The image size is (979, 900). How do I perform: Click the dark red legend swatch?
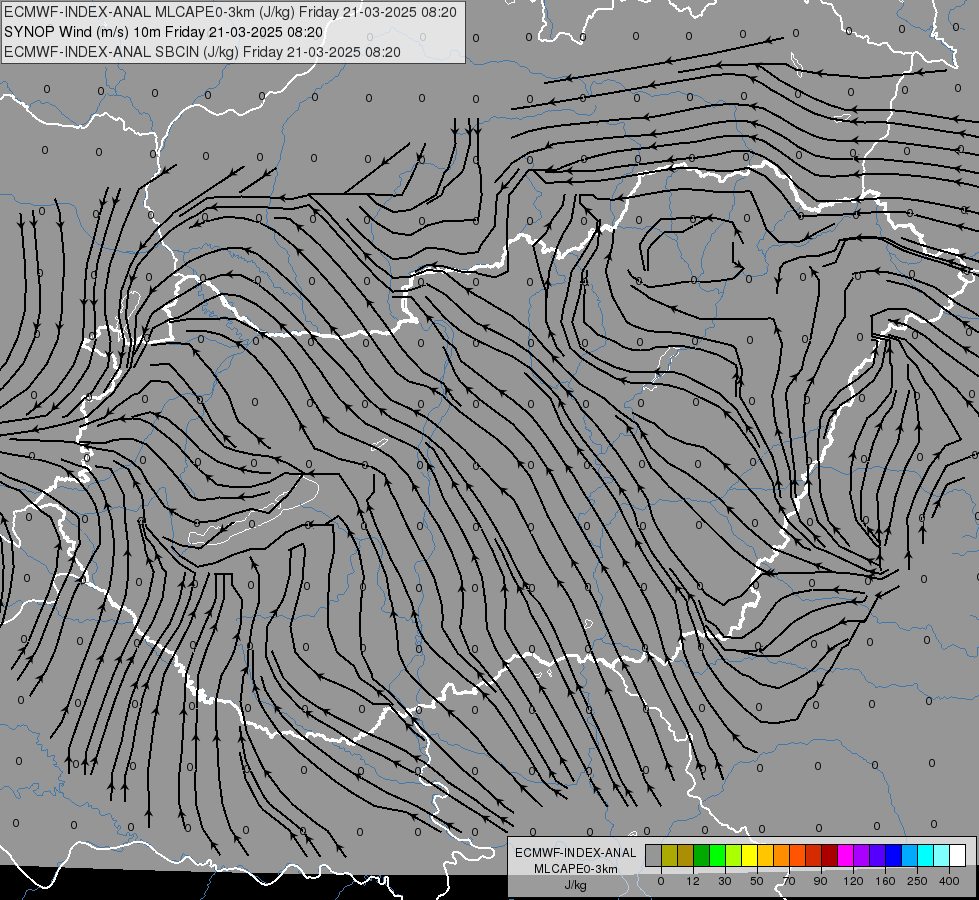pyautogui.click(x=830, y=855)
